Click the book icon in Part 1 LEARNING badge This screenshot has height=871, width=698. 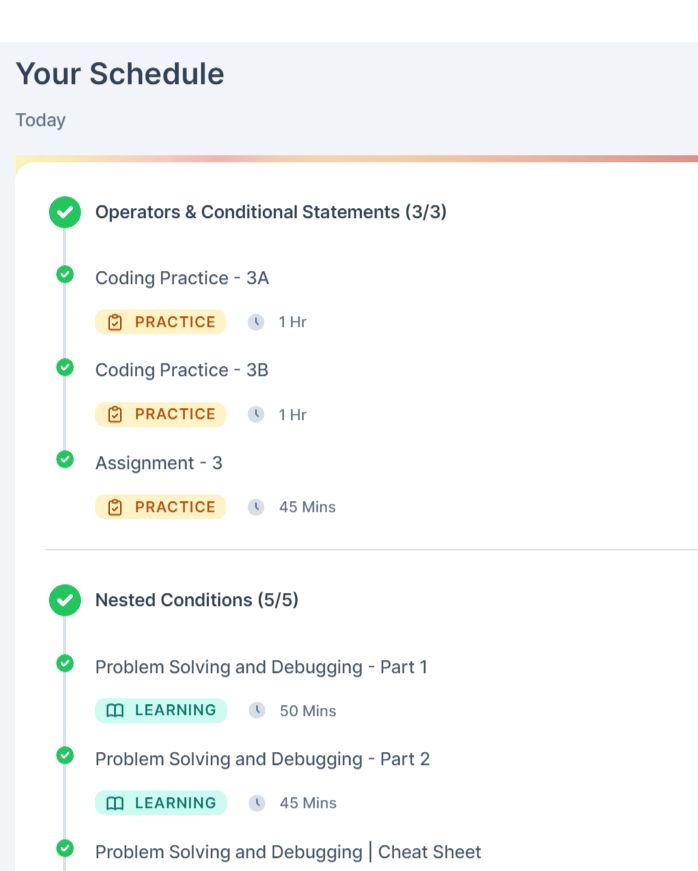115,710
